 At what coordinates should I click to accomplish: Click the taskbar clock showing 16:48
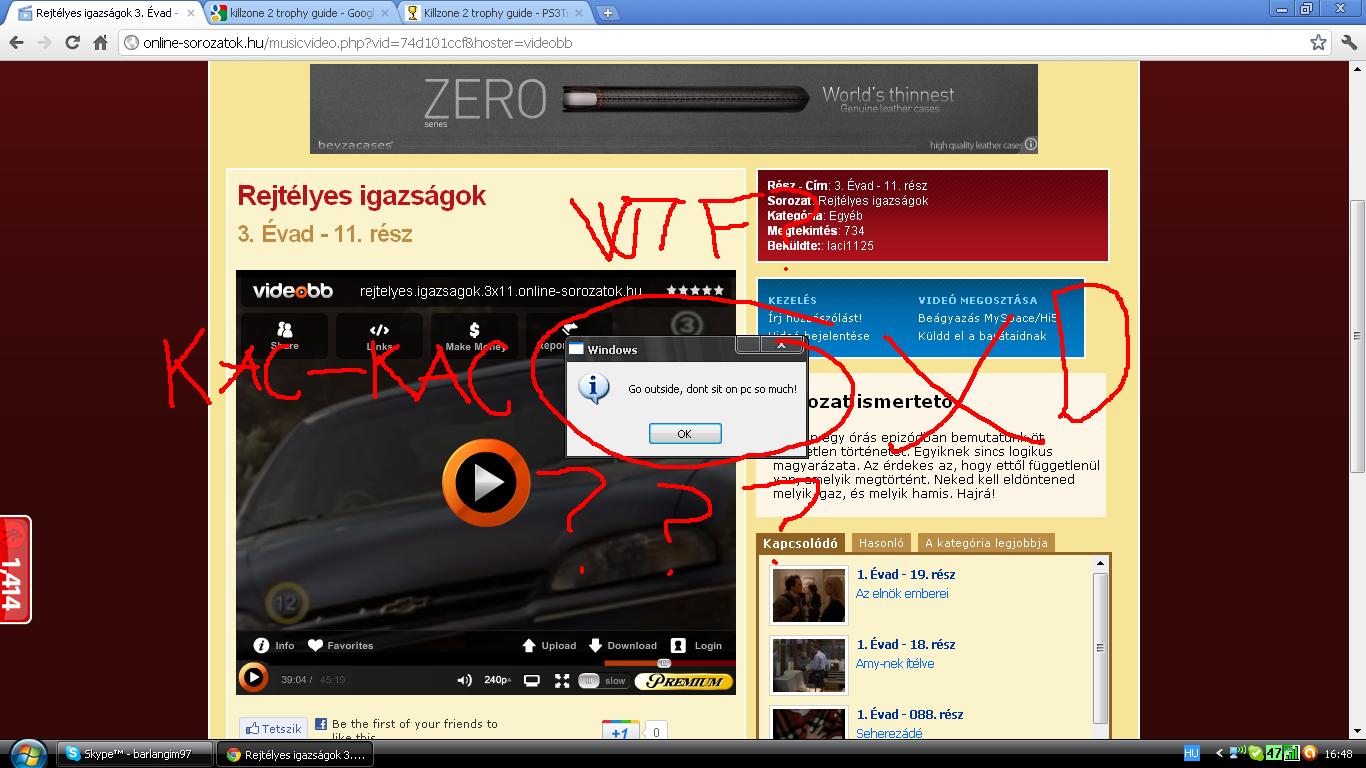(1338, 754)
